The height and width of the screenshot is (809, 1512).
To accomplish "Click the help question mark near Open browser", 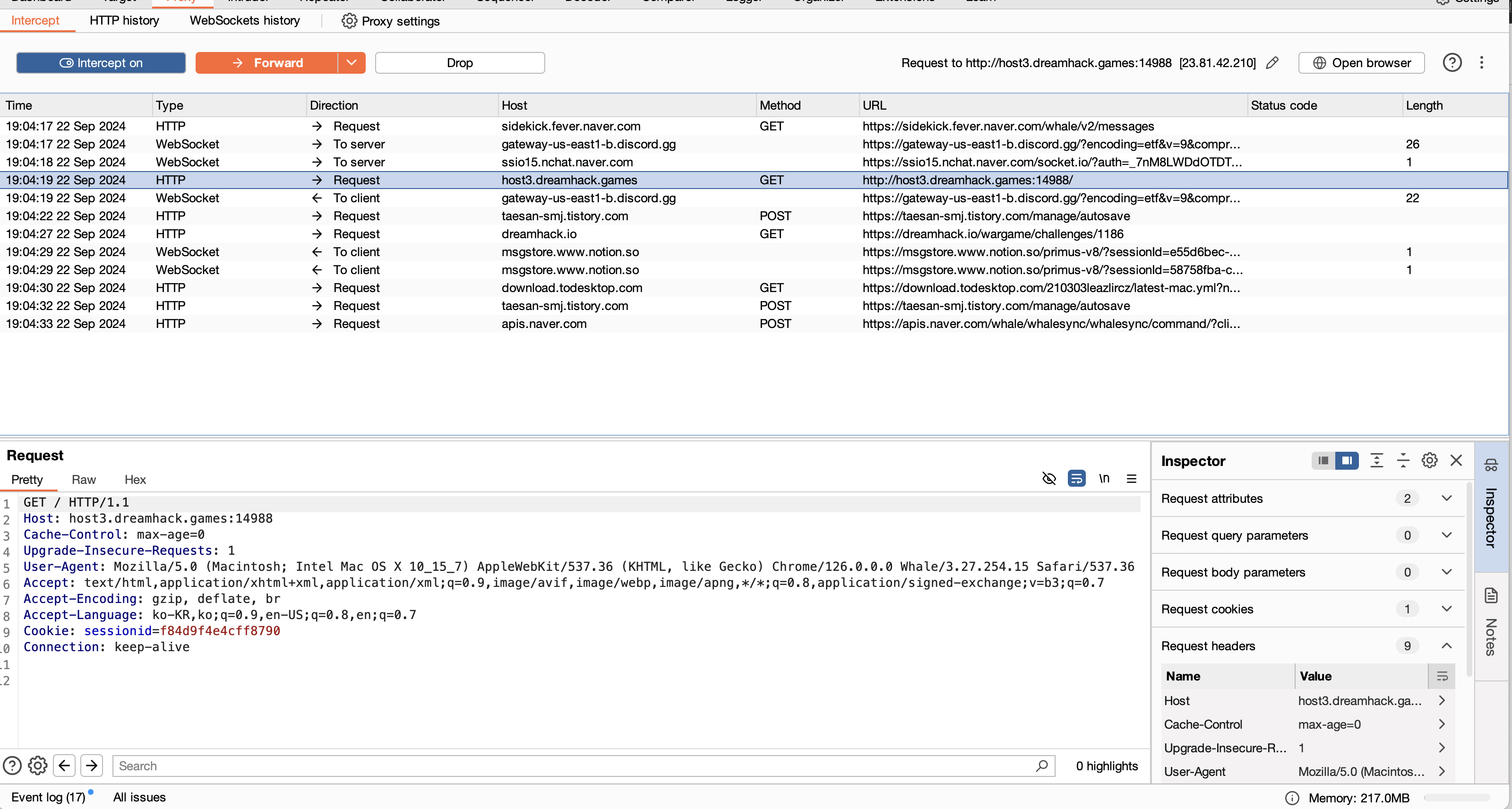I will (x=1452, y=63).
